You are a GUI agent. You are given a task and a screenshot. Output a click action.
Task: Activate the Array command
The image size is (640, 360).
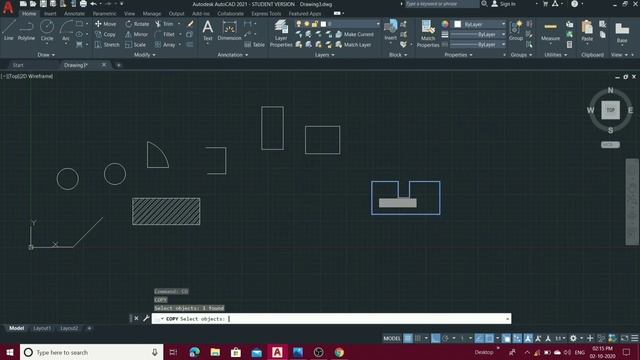[x=165, y=44]
